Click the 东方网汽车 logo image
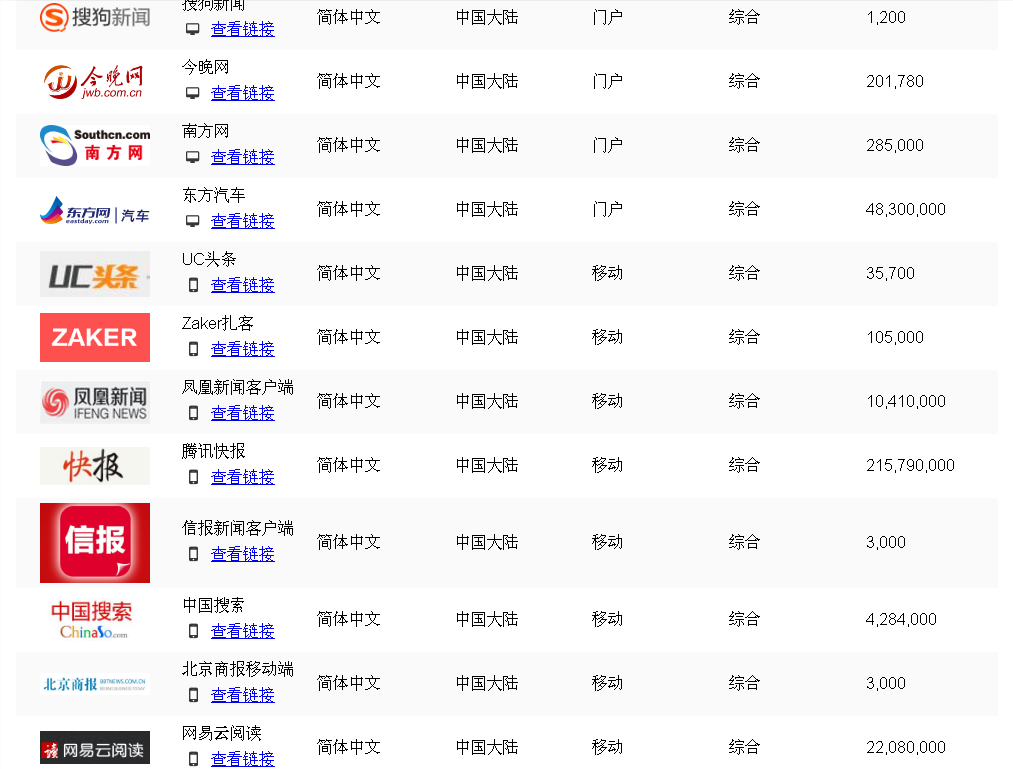The height and width of the screenshot is (769, 1013). [95, 211]
